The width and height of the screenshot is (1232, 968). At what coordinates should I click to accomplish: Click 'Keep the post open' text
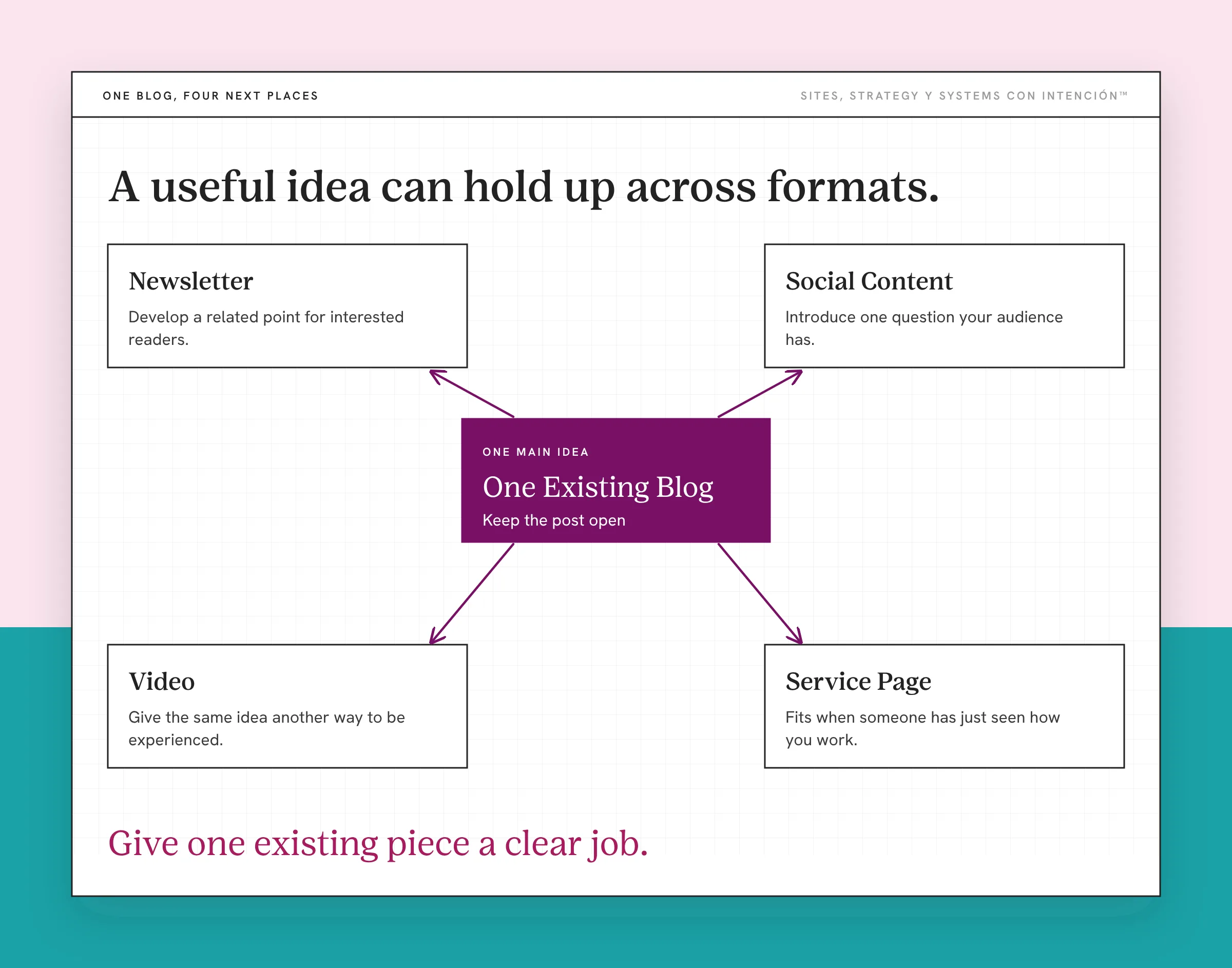pyautogui.click(x=554, y=520)
